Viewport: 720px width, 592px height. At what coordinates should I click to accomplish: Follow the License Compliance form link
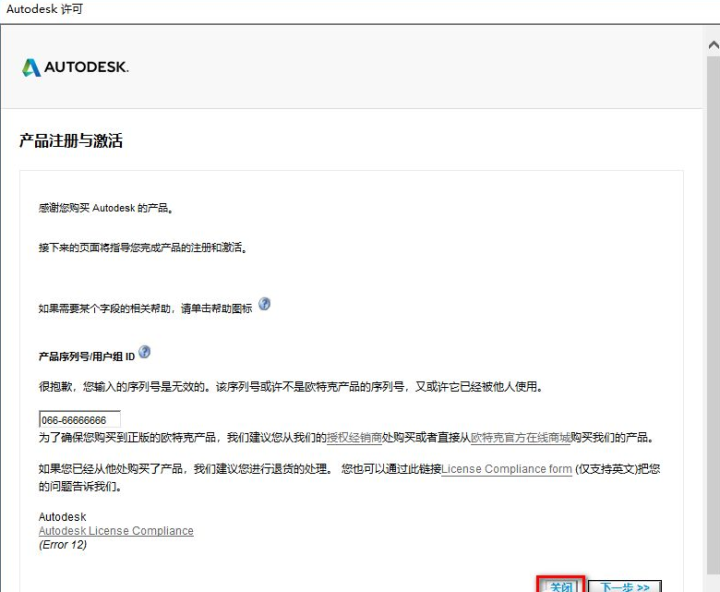pos(506,468)
